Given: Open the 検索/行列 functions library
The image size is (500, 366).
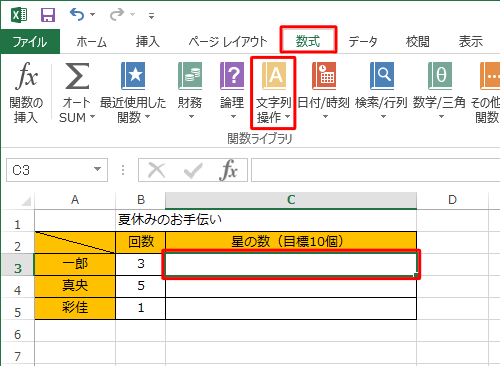Looking at the screenshot, I should [x=382, y=91].
